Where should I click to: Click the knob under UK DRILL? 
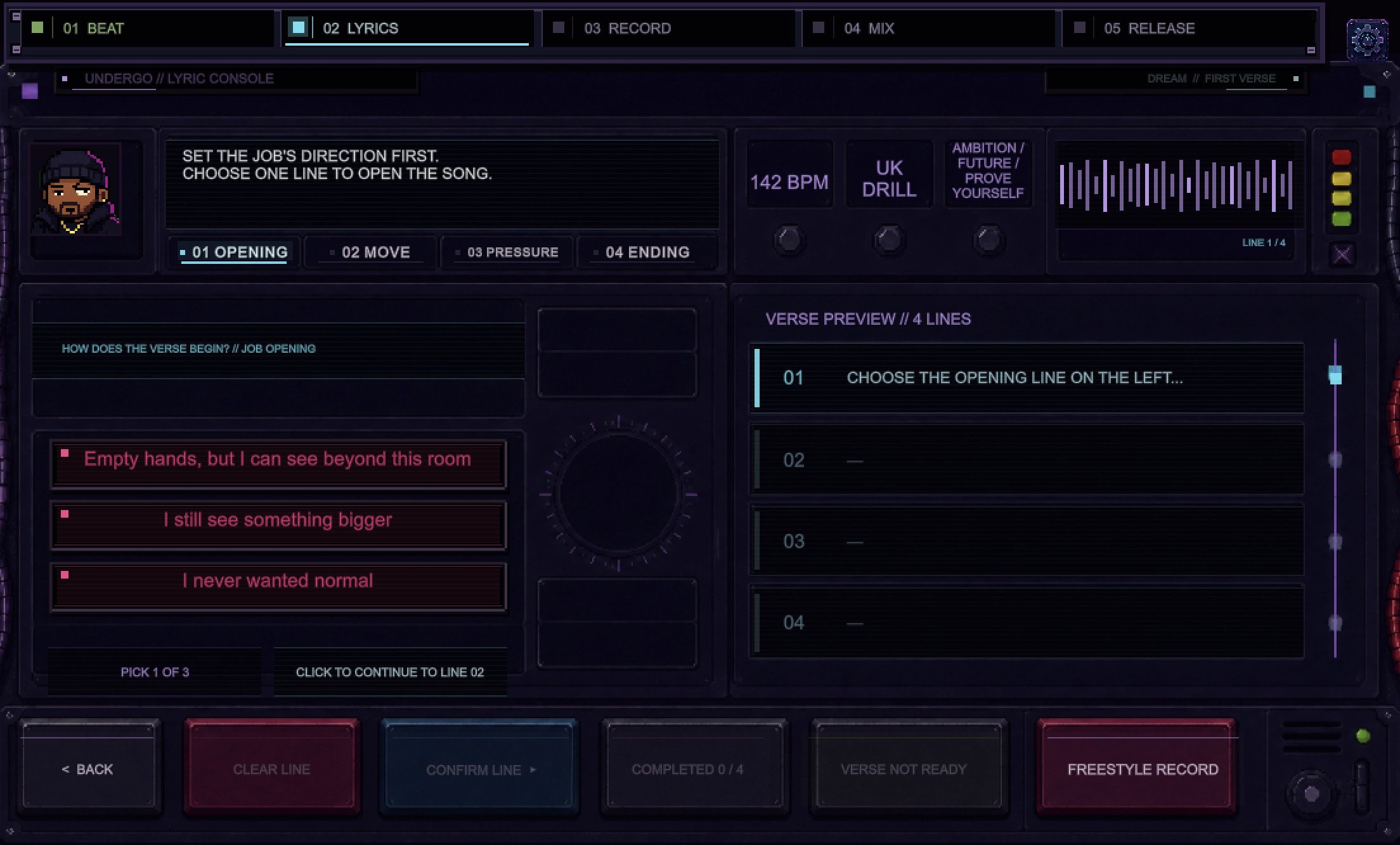pyautogui.click(x=888, y=239)
